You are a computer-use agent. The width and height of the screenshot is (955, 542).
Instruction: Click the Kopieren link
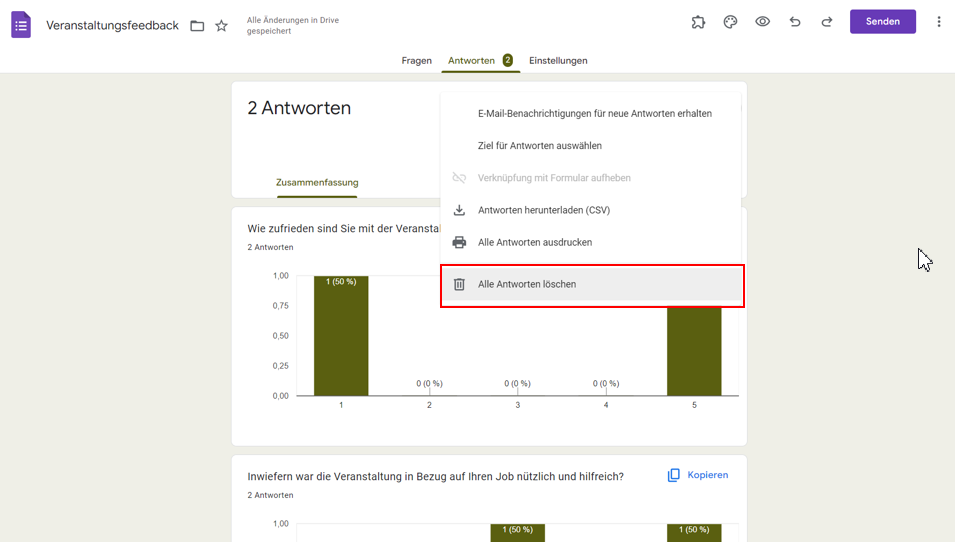coord(708,475)
